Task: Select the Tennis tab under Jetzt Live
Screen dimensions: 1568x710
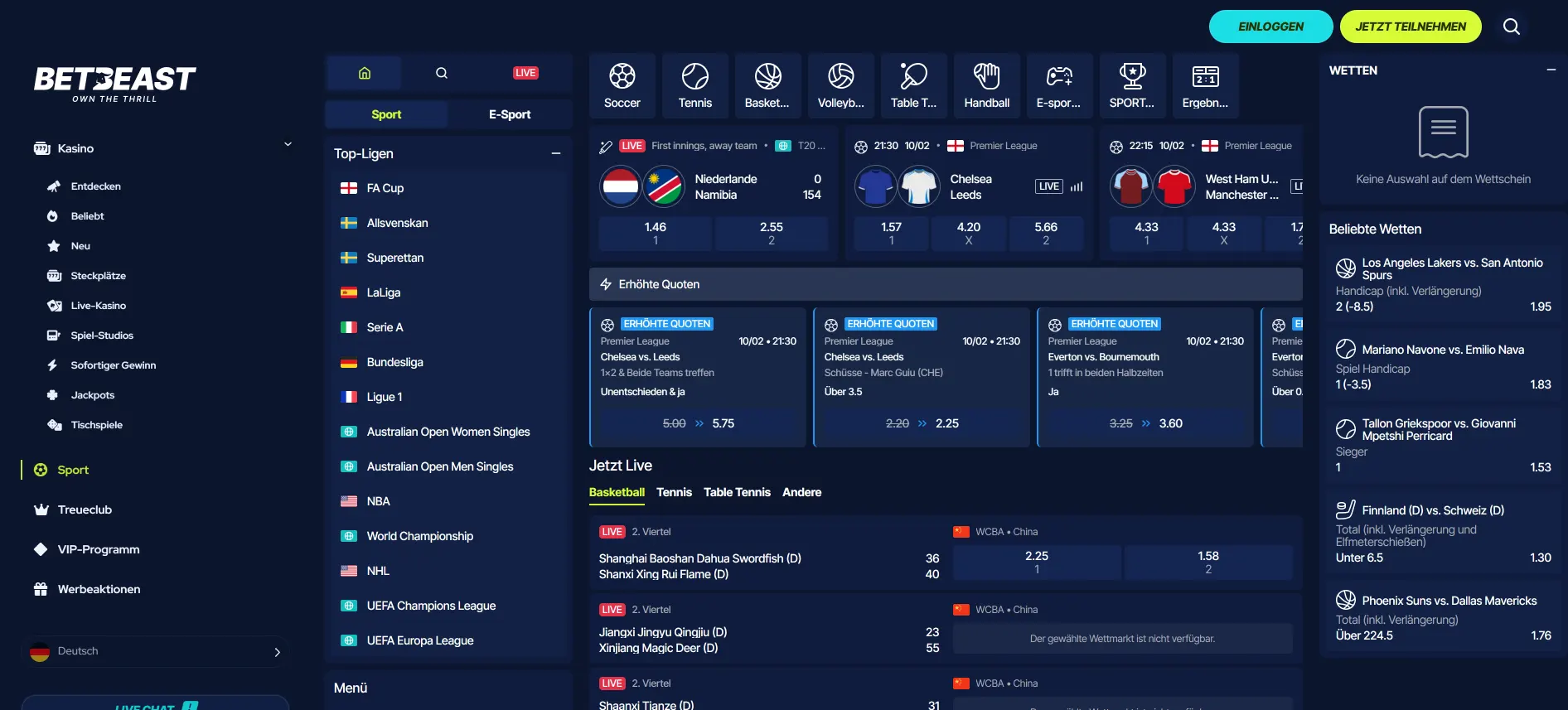Action: pyautogui.click(x=674, y=492)
